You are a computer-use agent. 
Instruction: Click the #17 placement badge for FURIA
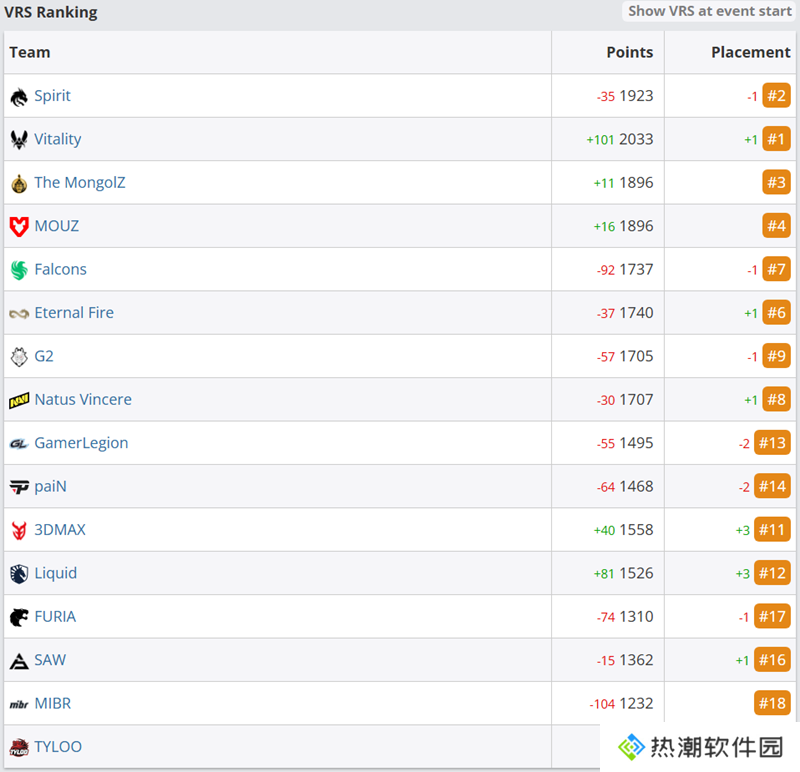pyautogui.click(x=772, y=616)
